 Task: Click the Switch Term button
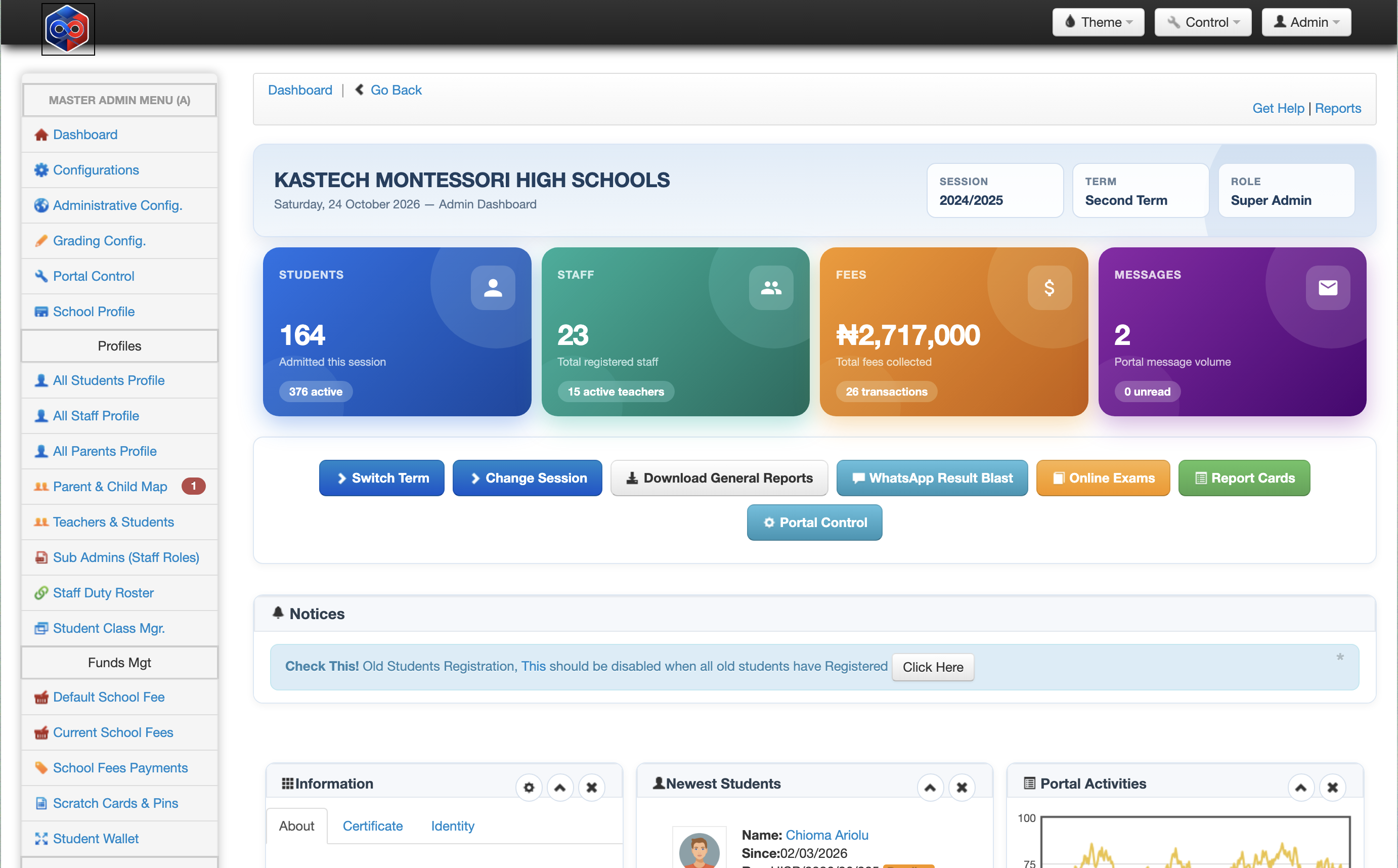point(382,478)
